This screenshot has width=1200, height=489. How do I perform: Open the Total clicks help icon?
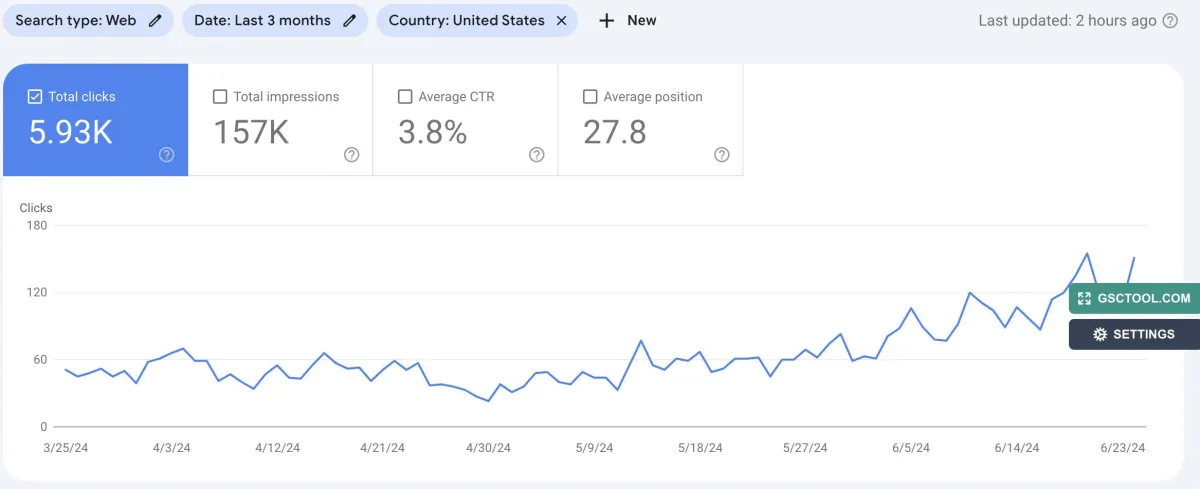point(167,155)
